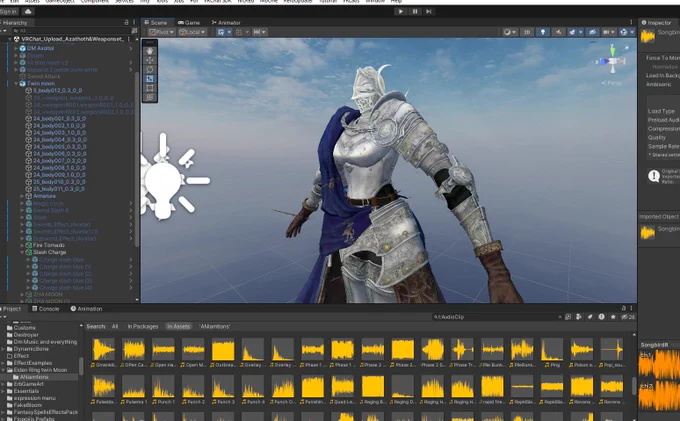Click the scene orientation gizmo Y axis
This screenshot has height=421, width=680.
pos(613,49)
